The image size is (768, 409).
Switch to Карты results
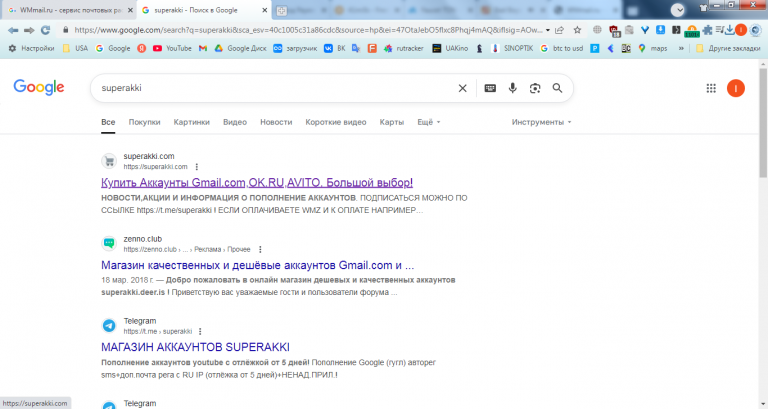(x=392, y=122)
